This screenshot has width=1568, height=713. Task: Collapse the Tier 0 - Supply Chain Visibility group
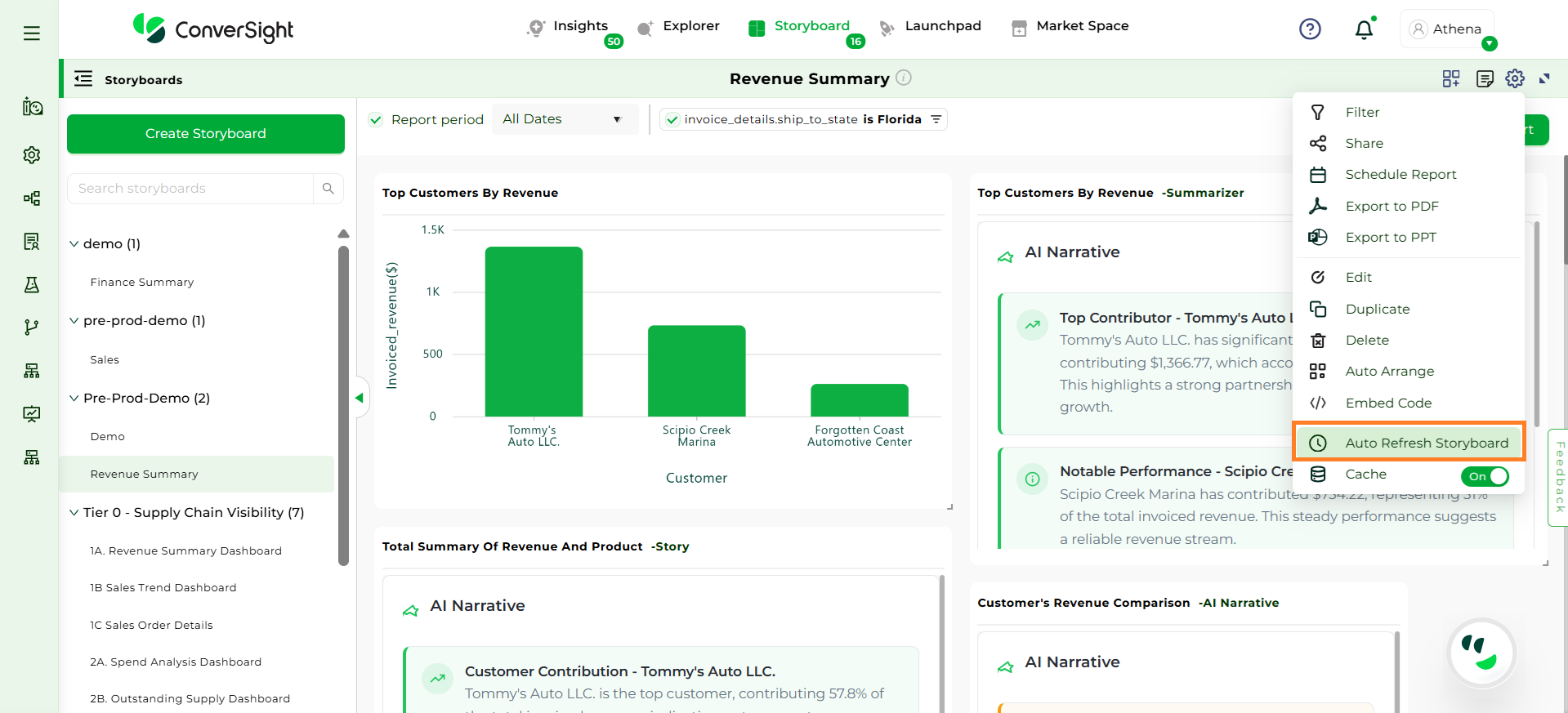coord(74,513)
